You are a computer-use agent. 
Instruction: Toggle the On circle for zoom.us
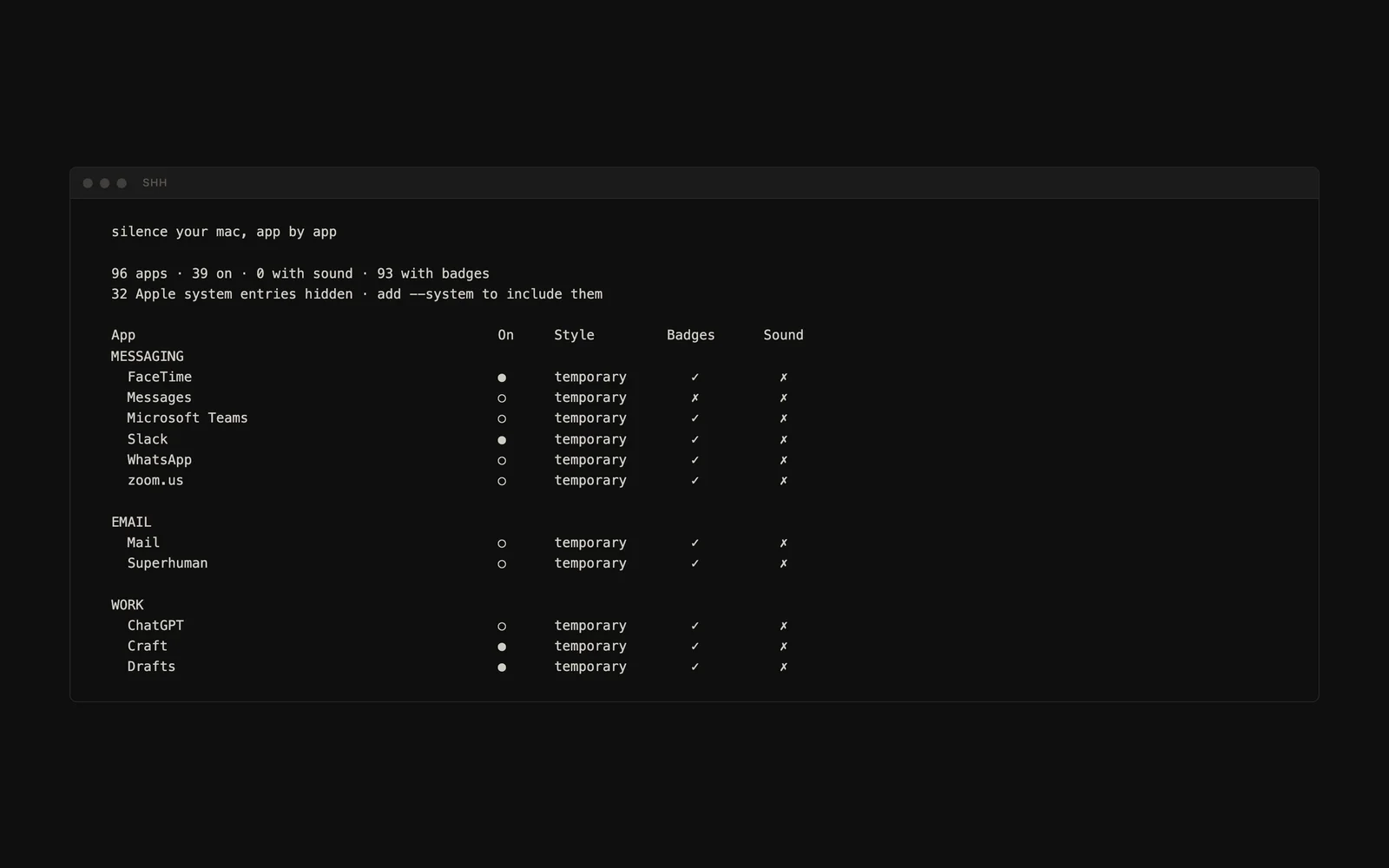502,481
